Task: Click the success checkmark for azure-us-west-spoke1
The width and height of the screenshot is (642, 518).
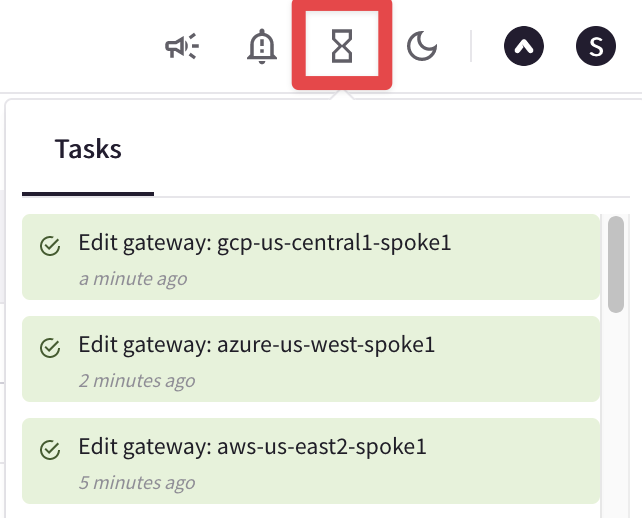Action: point(49,348)
